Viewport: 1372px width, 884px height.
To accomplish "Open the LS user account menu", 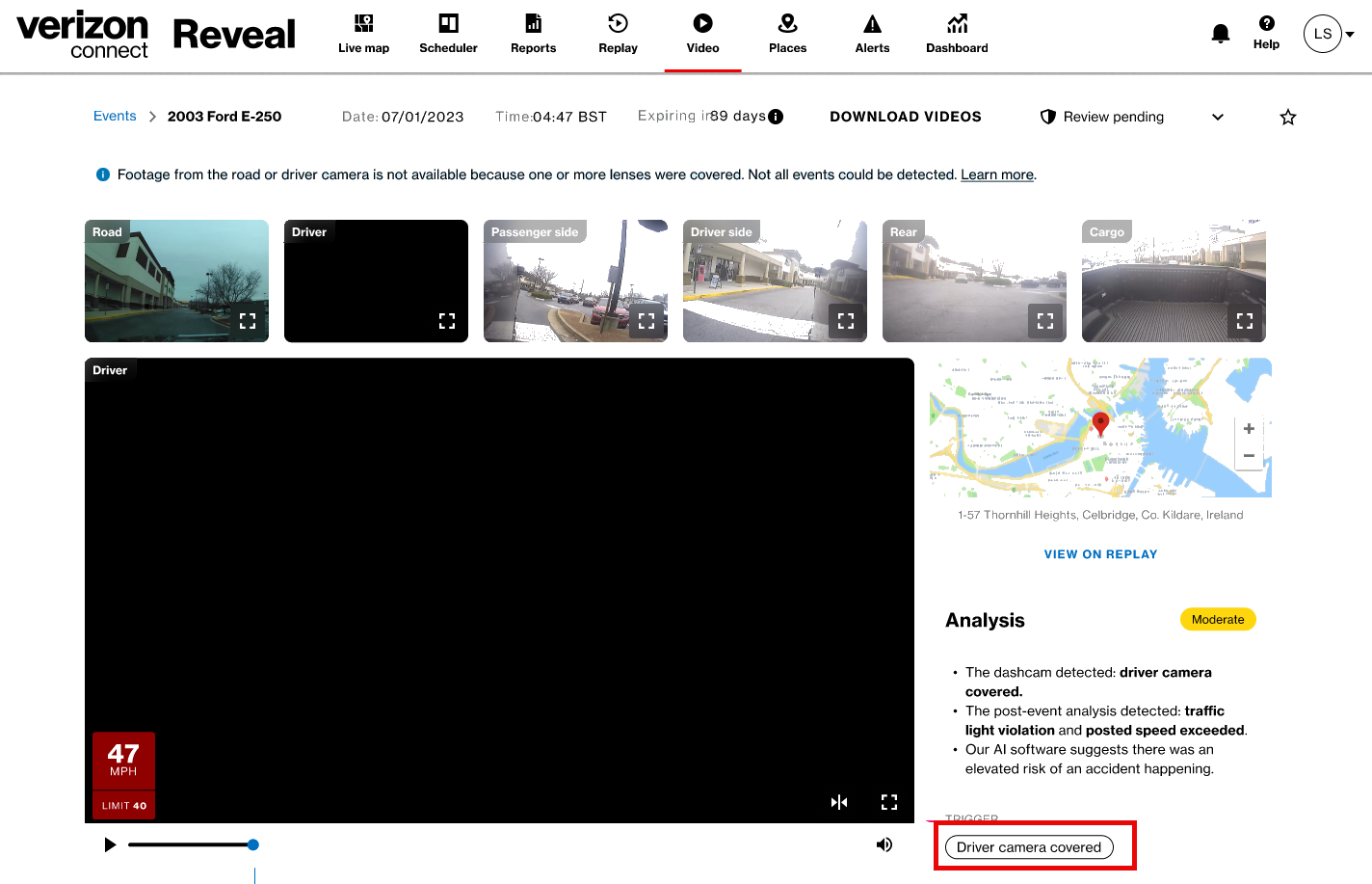I will pyautogui.click(x=1323, y=34).
